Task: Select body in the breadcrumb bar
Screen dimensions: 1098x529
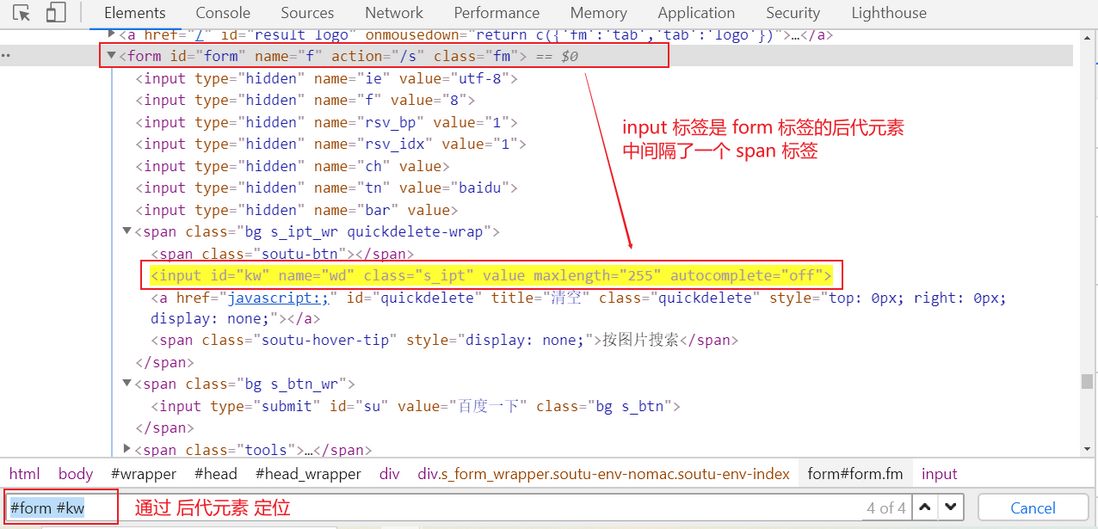Action: [76, 474]
